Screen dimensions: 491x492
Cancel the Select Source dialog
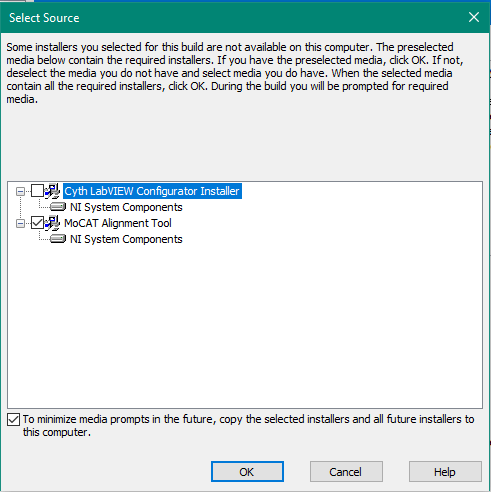(x=346, y=472)
